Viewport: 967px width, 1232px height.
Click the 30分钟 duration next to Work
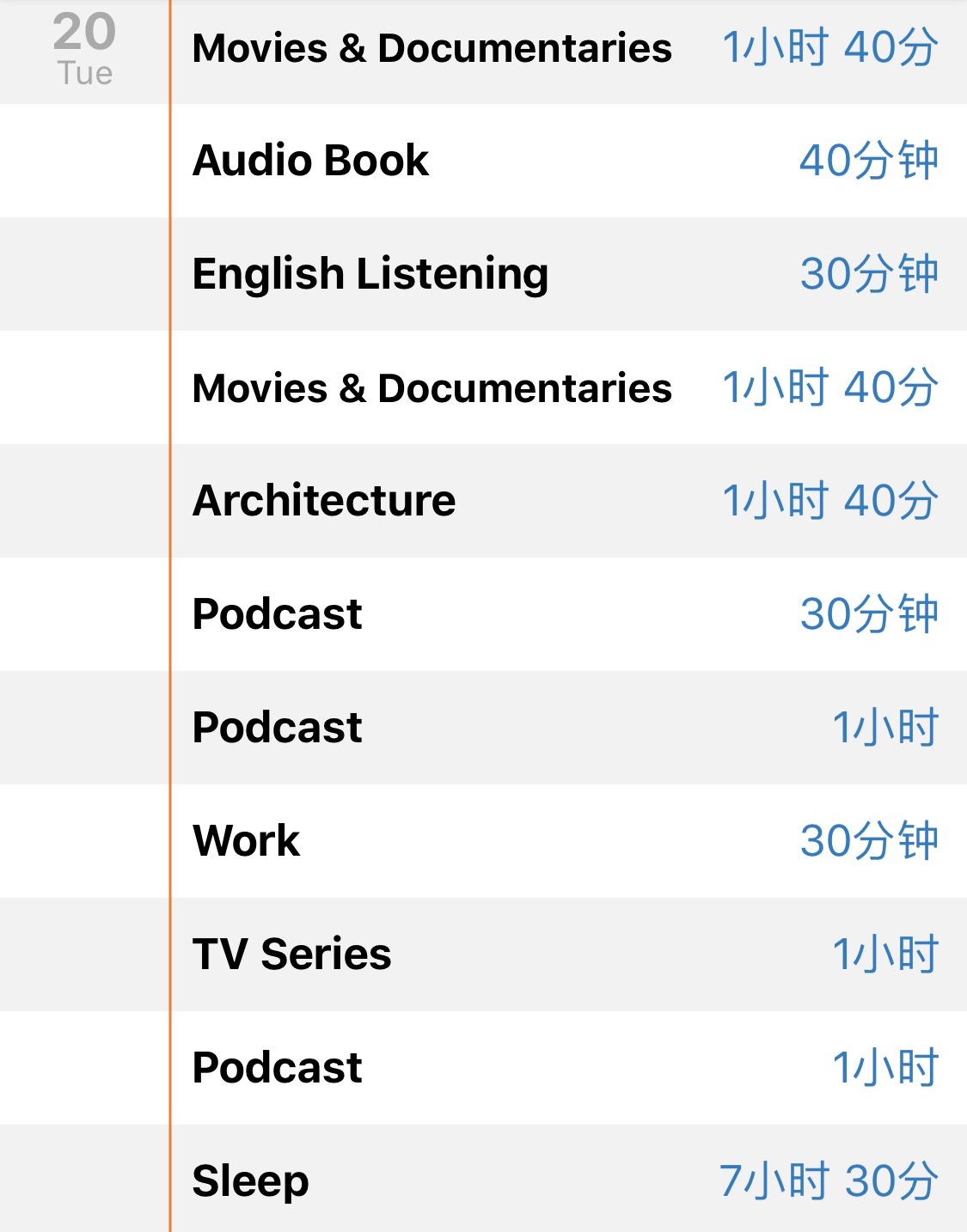coord(868,841)
